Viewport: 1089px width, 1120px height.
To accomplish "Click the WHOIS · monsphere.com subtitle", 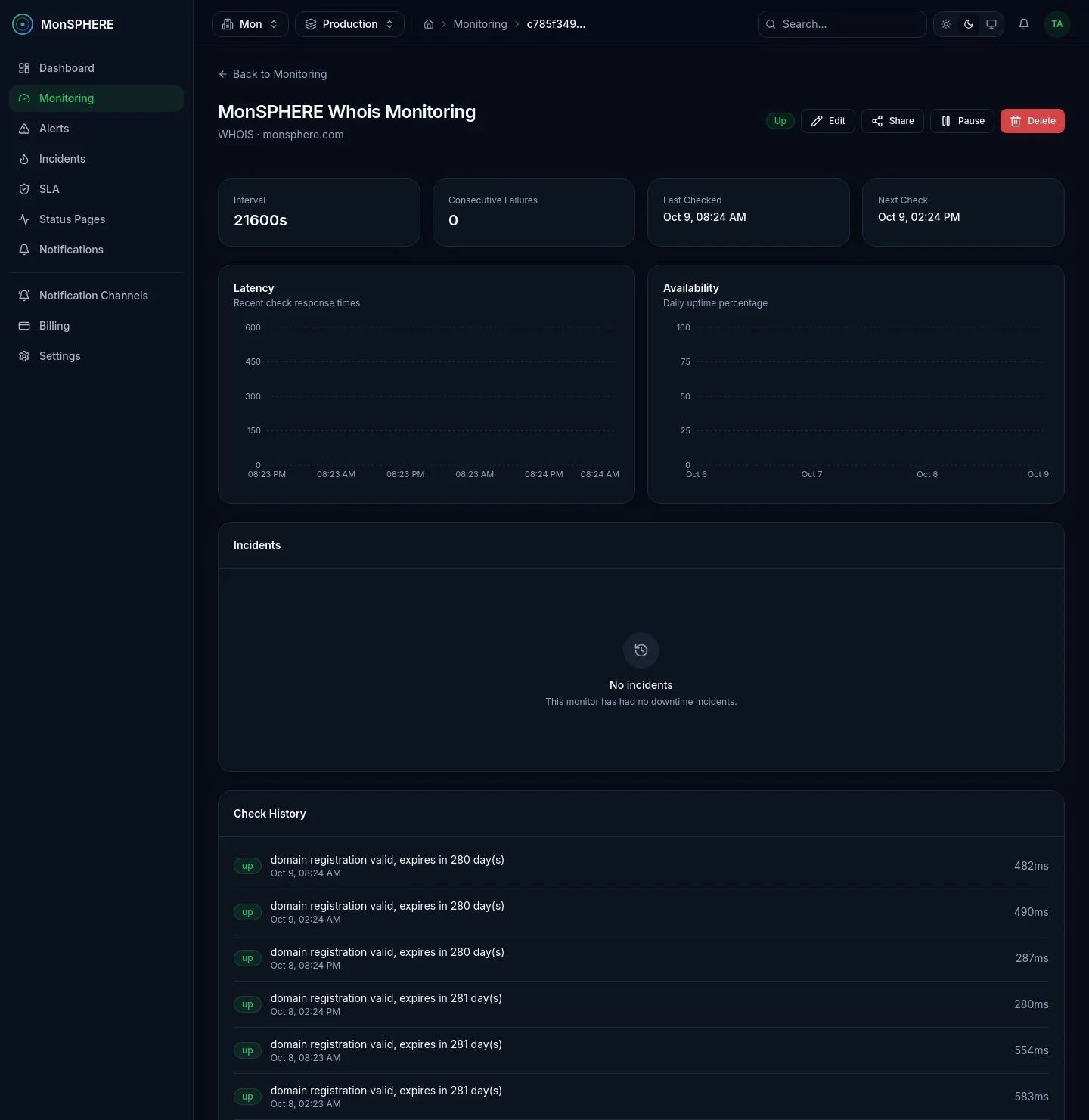I will pyautogui.click(x=281, y=135).
